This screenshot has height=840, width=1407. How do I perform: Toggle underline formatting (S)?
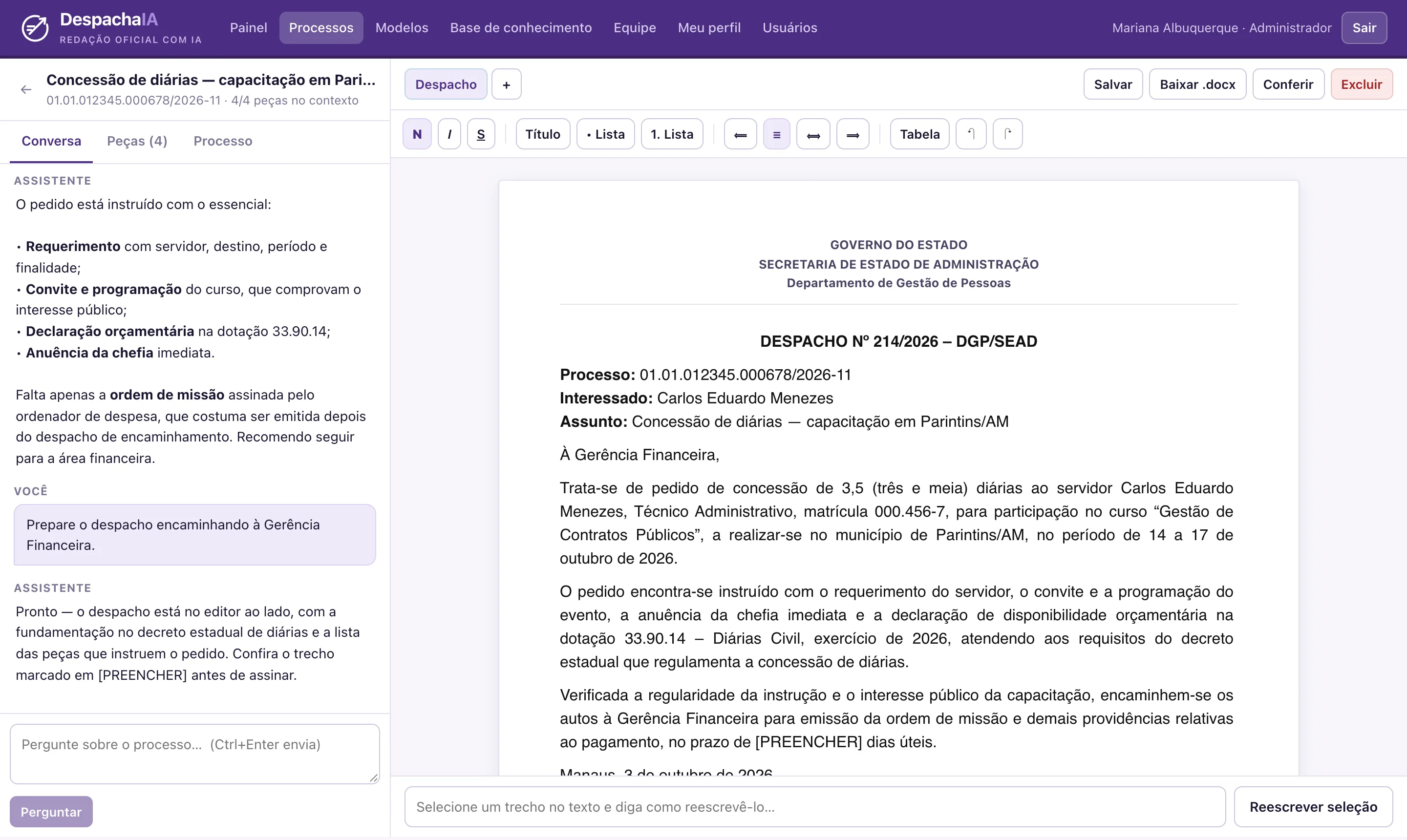481,134
